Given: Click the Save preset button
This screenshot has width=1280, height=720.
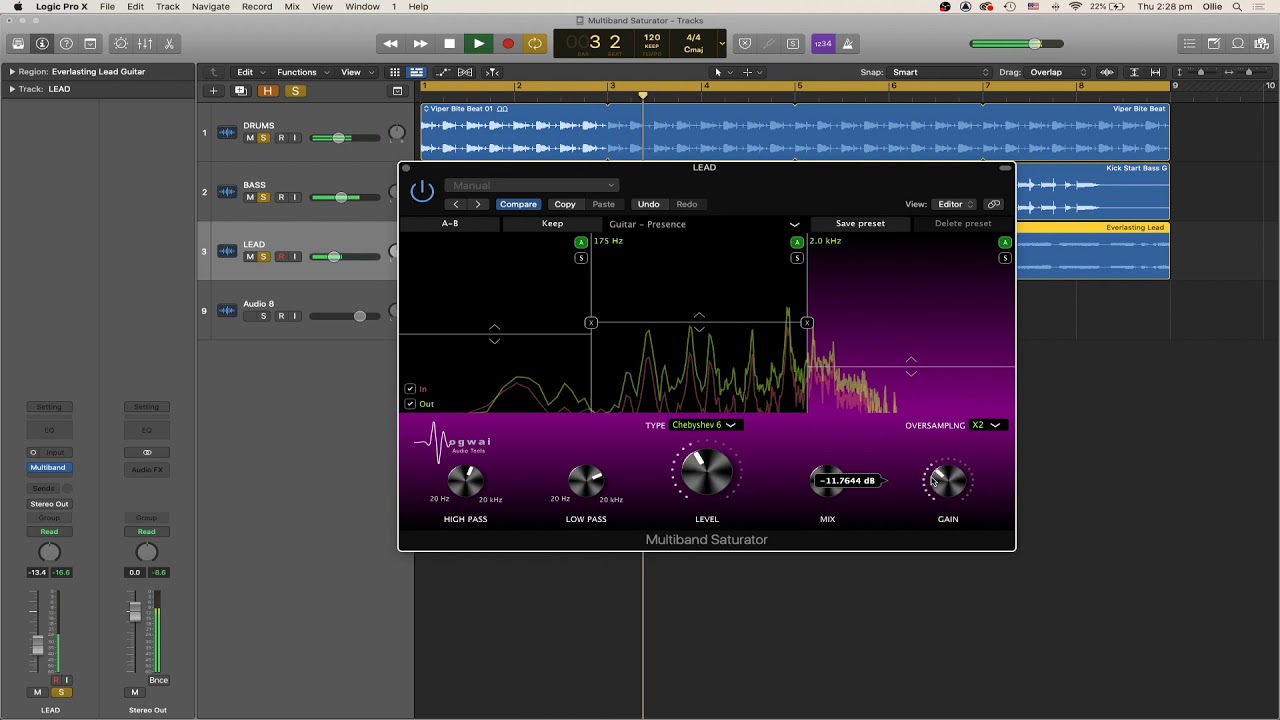Looking at the screenshot, I should (860, 224).
